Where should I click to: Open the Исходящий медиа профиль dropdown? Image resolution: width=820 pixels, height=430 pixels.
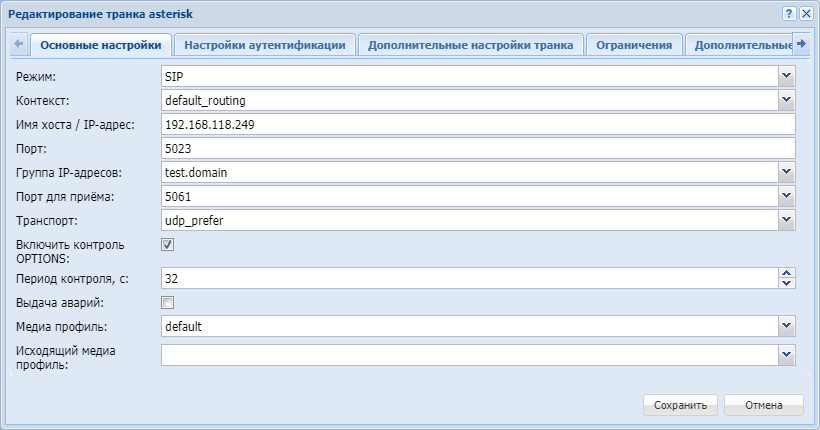click(786, 354)
